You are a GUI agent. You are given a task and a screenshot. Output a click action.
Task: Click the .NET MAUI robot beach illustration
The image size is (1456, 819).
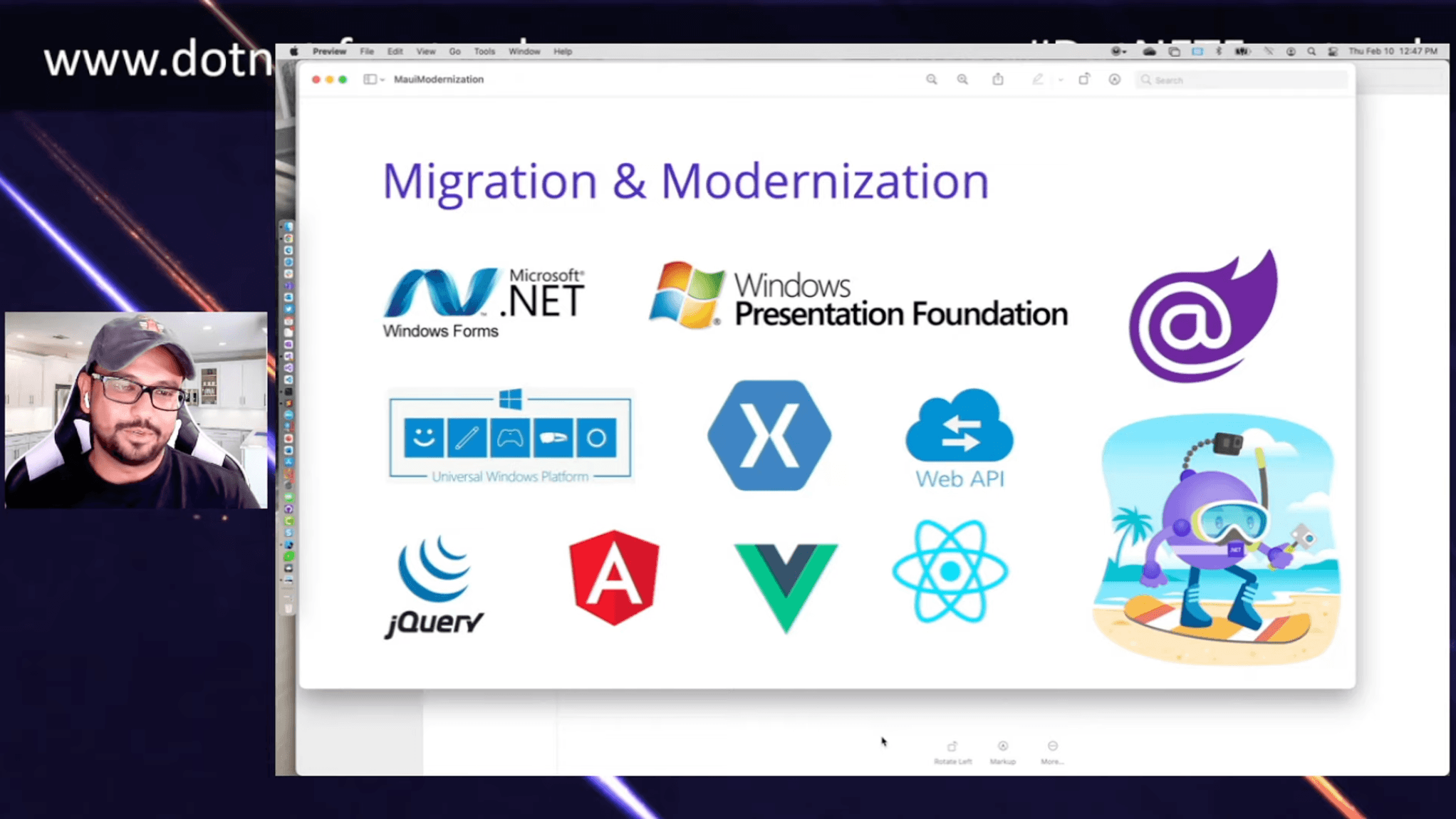pyautogui.click(x=1217, y=540)
